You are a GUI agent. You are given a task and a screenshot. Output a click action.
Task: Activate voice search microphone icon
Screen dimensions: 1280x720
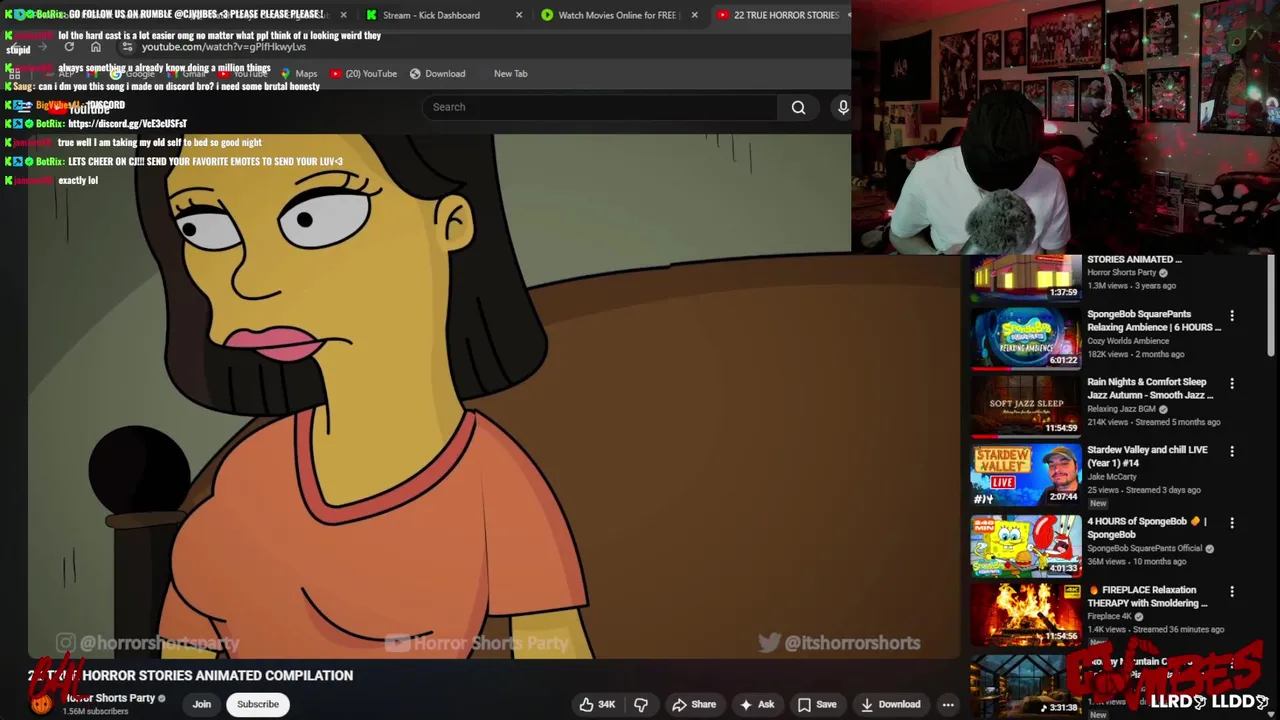click(843, 107)
